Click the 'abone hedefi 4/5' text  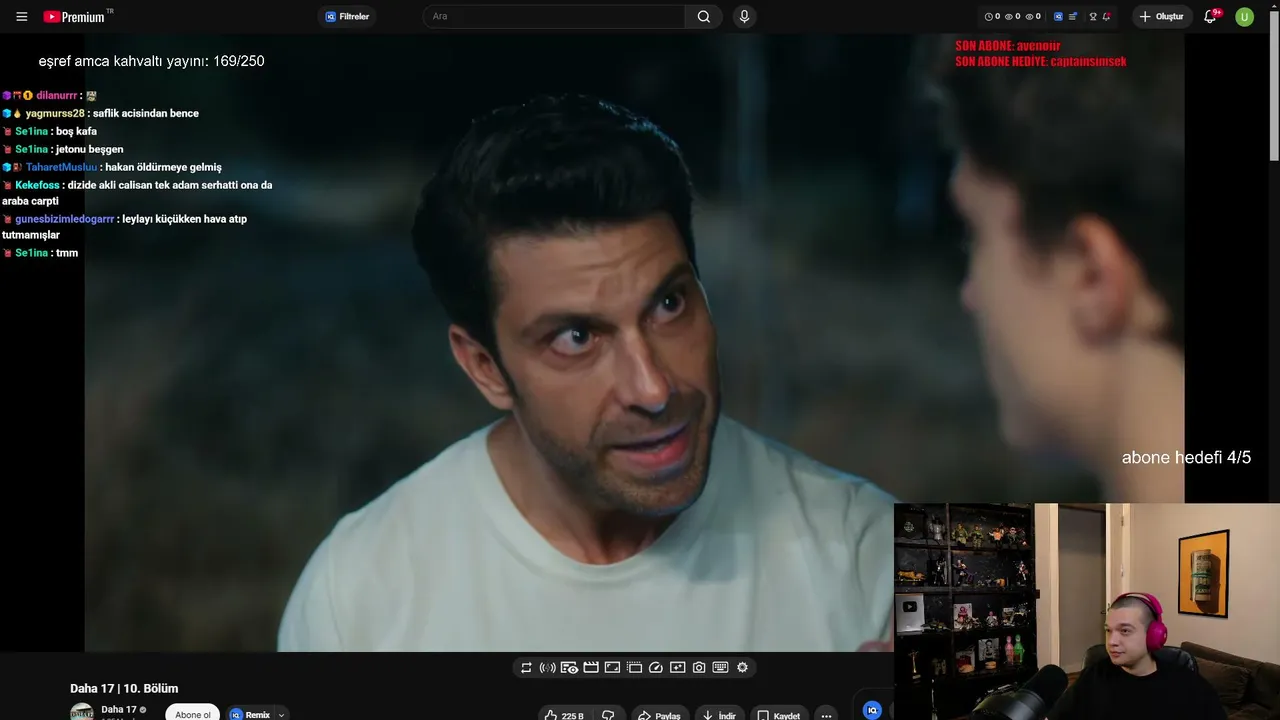tap(1186, 457)
